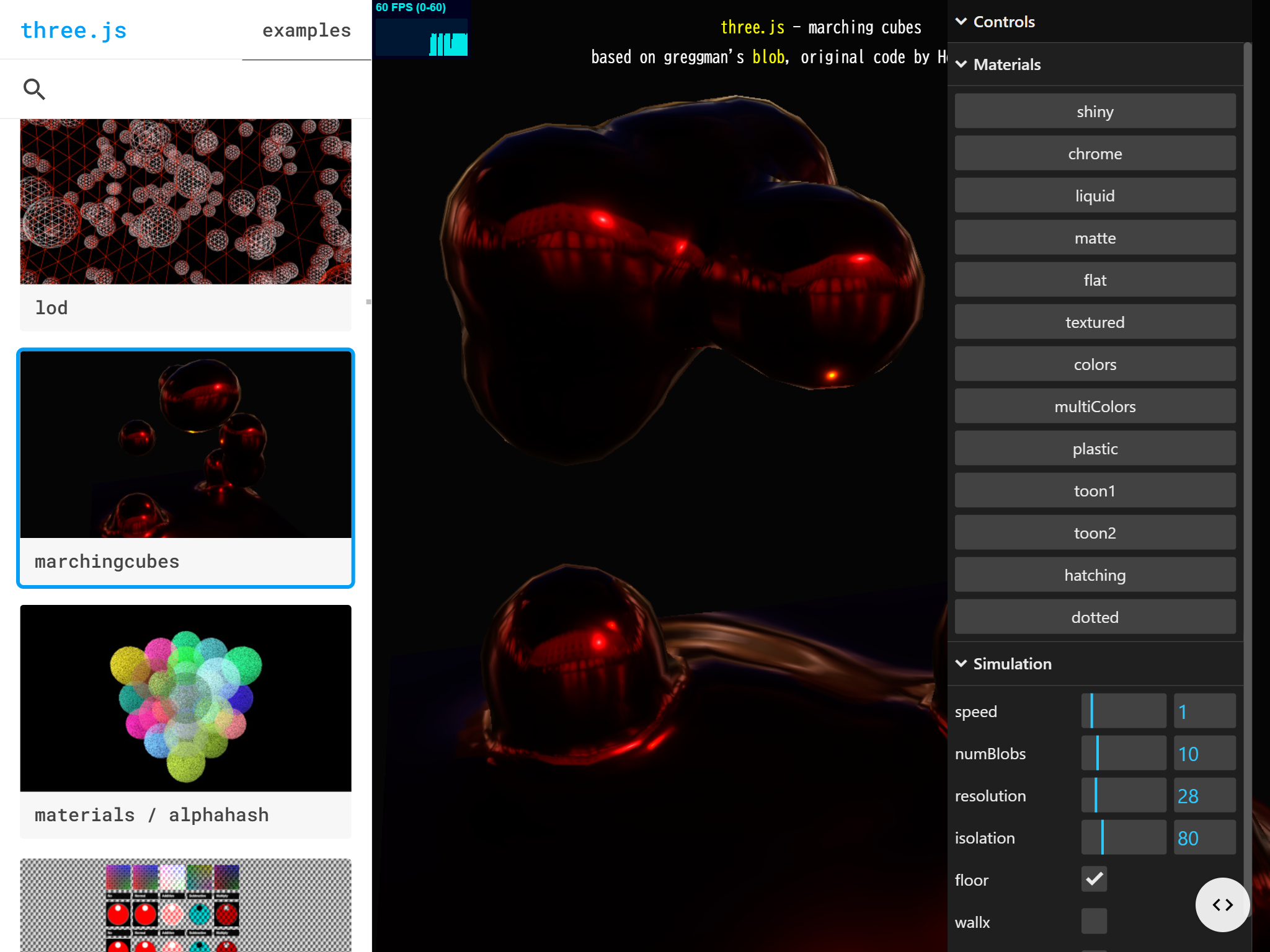Click the numBlobs value field
The width and height of the screenshot is (1270, 952).
click(1204, 753)
